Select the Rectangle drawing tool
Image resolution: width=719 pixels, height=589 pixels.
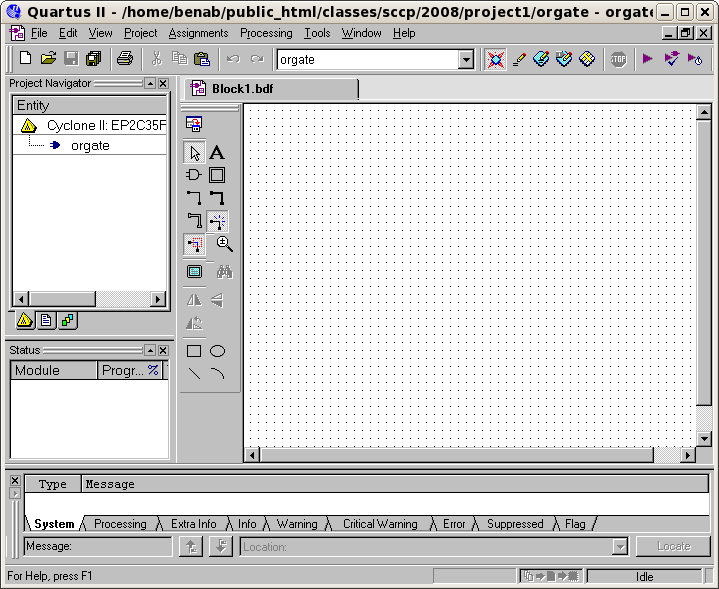click(194, 351)
